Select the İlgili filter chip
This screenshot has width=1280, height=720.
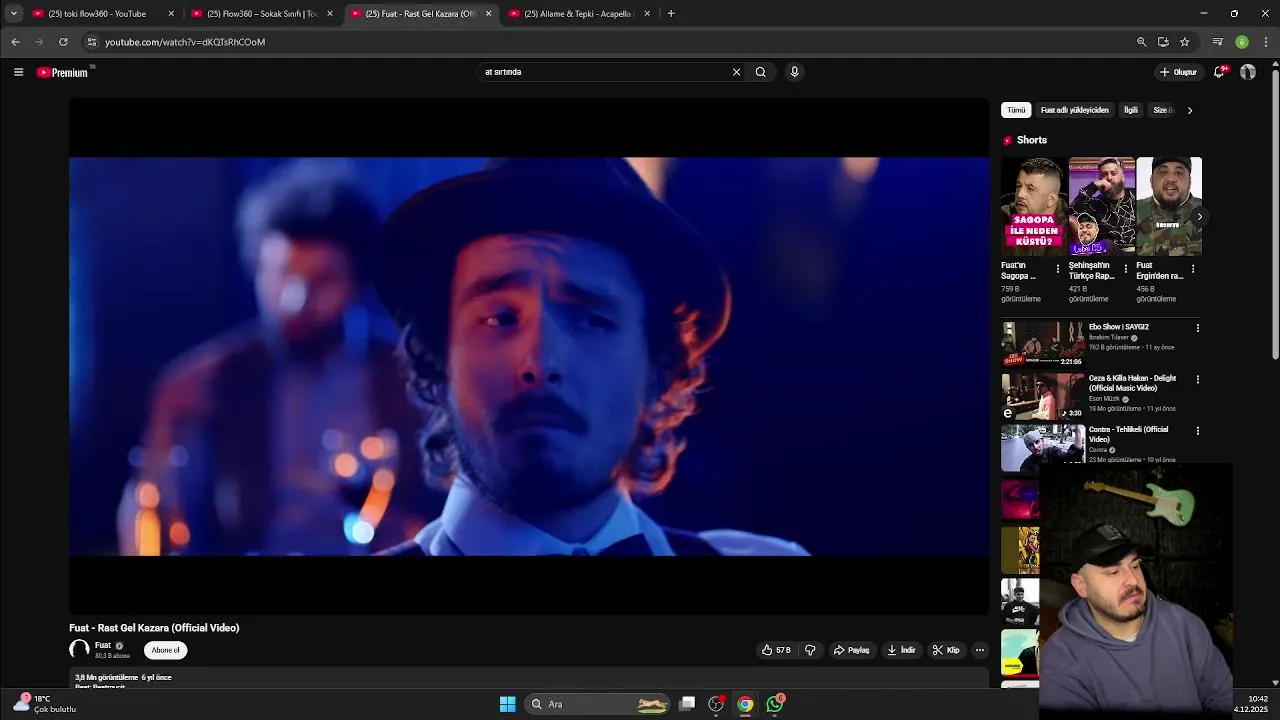click(1131, 110)
